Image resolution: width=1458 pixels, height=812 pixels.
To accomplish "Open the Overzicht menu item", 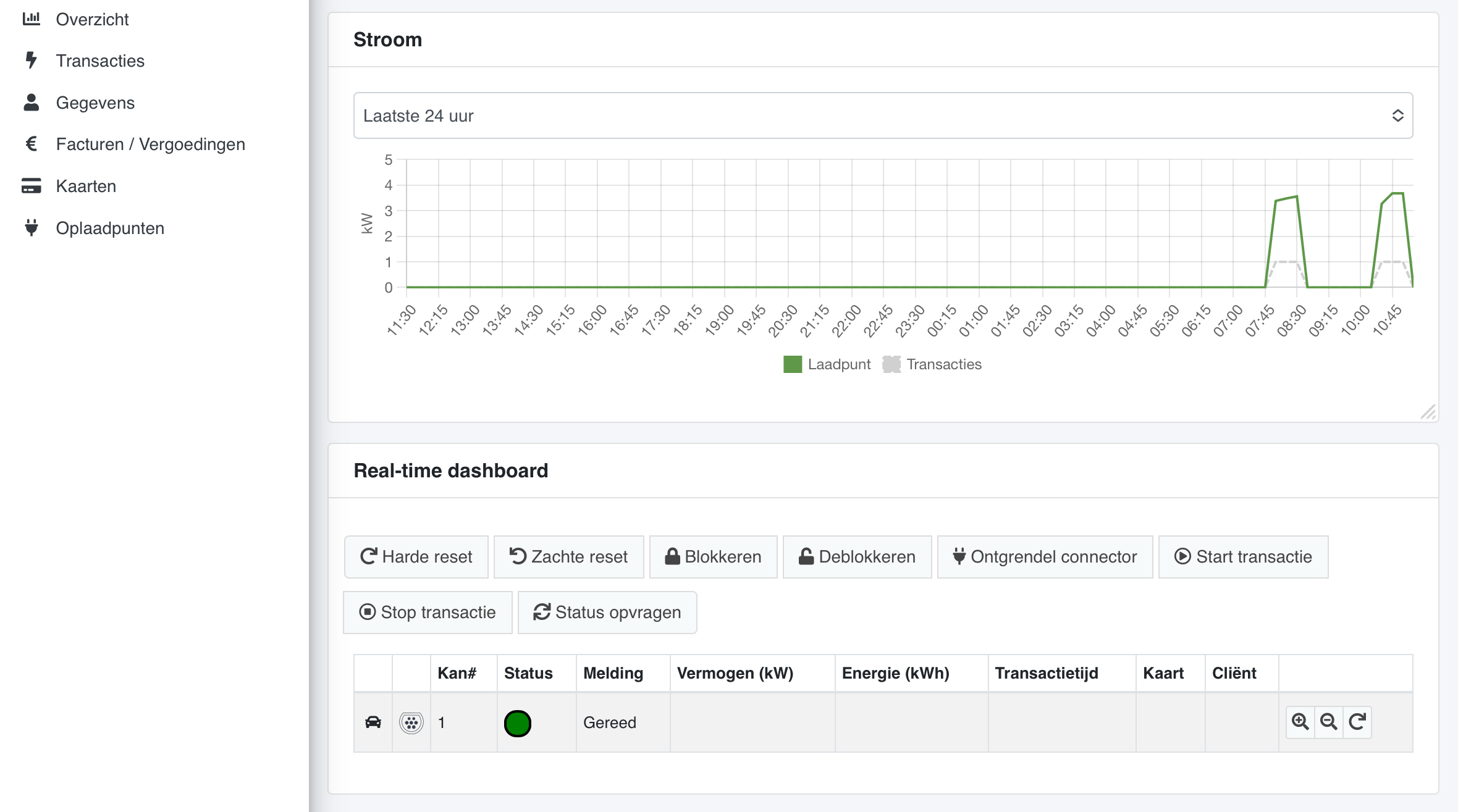I will (x=92, y=19).
